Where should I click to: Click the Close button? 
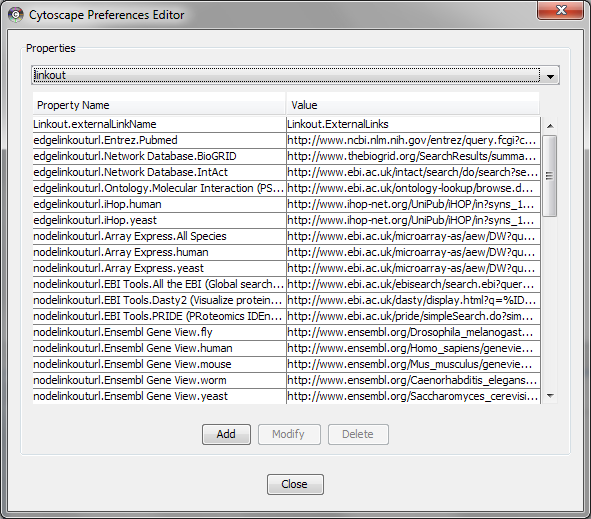click(295, 484)
